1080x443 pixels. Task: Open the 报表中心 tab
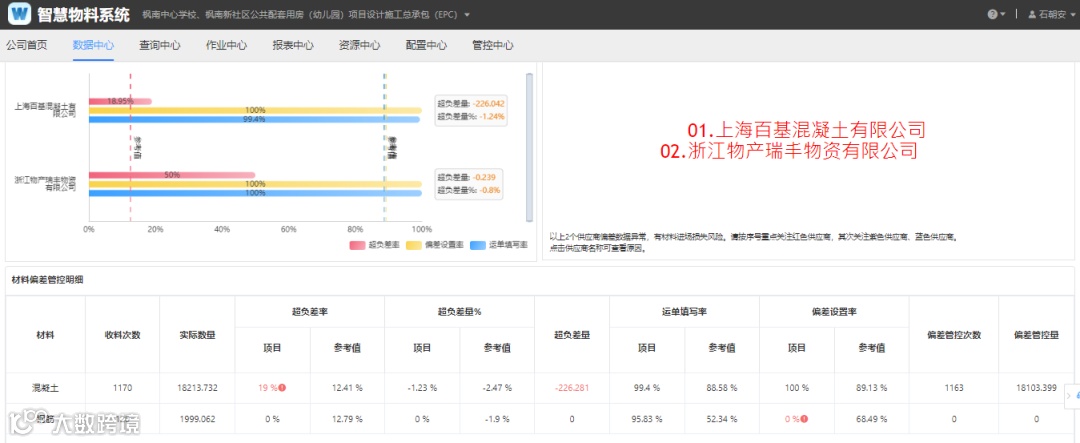tap(293, 45)
